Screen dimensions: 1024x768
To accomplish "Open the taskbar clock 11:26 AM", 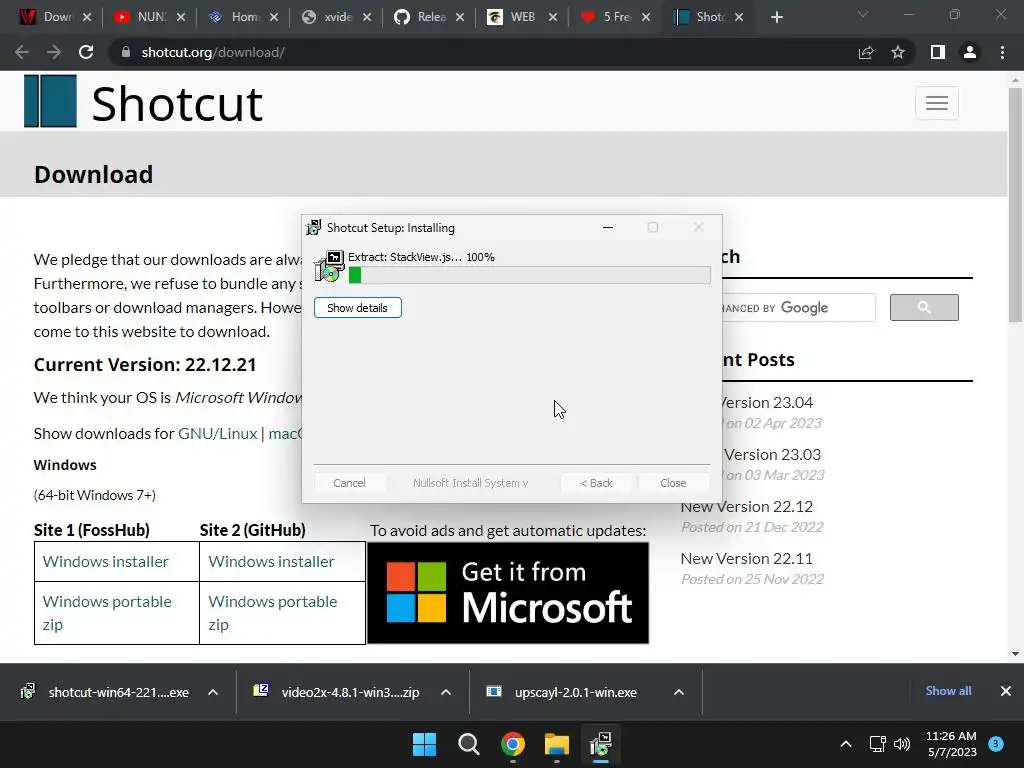I will click(951, 744).
